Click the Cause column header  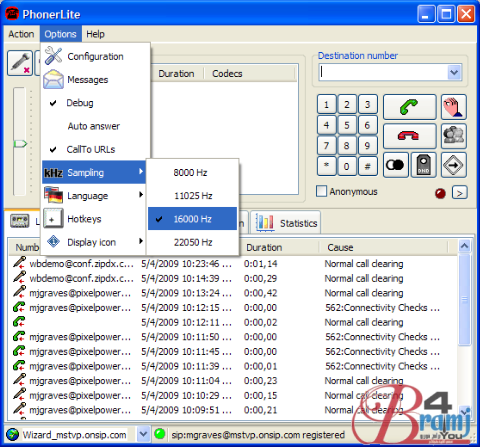pyautogui.click(x=384, y=247)
